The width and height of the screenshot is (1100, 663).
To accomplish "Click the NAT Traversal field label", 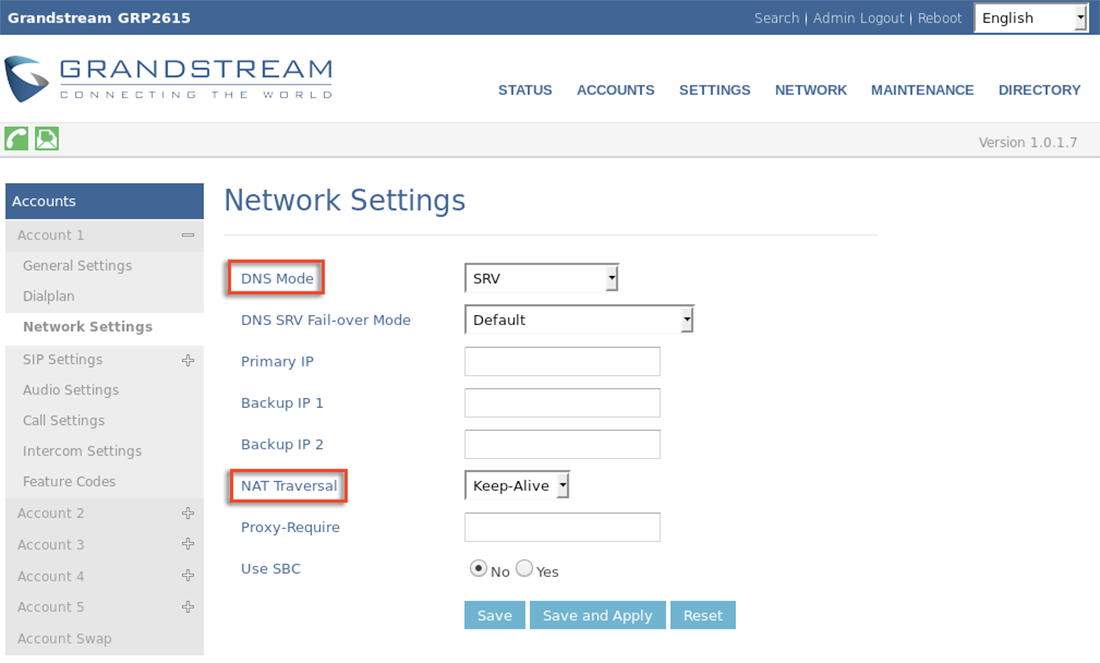I will click(x=289, y=485).
